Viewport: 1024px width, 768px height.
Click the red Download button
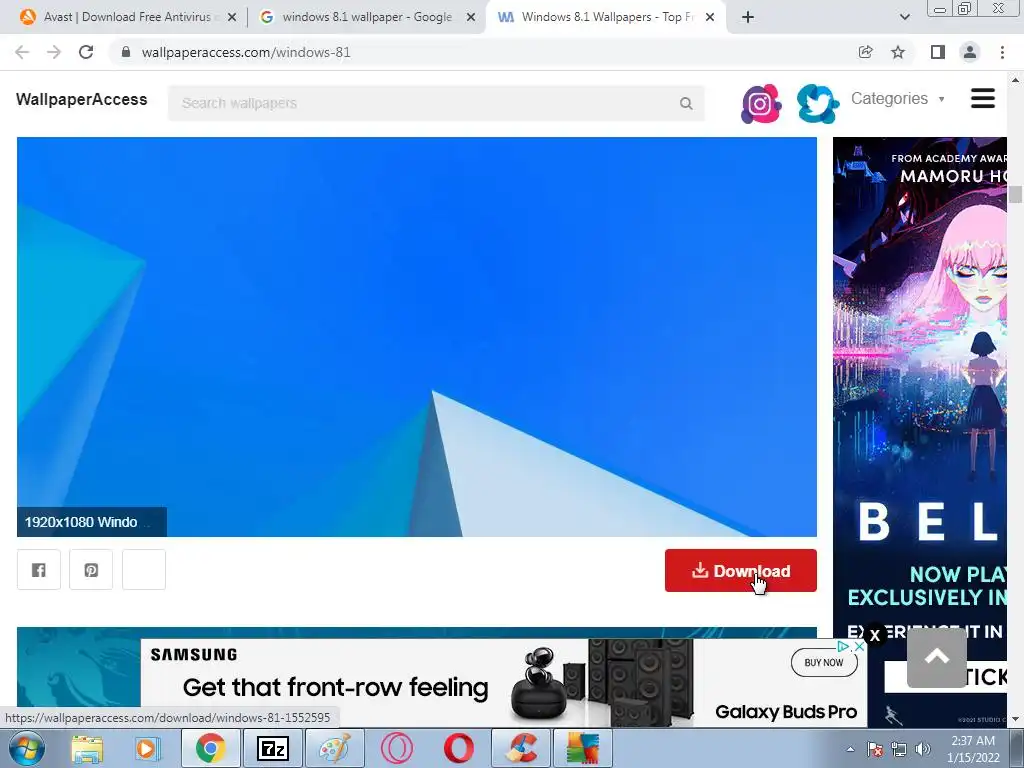[741, 571]
